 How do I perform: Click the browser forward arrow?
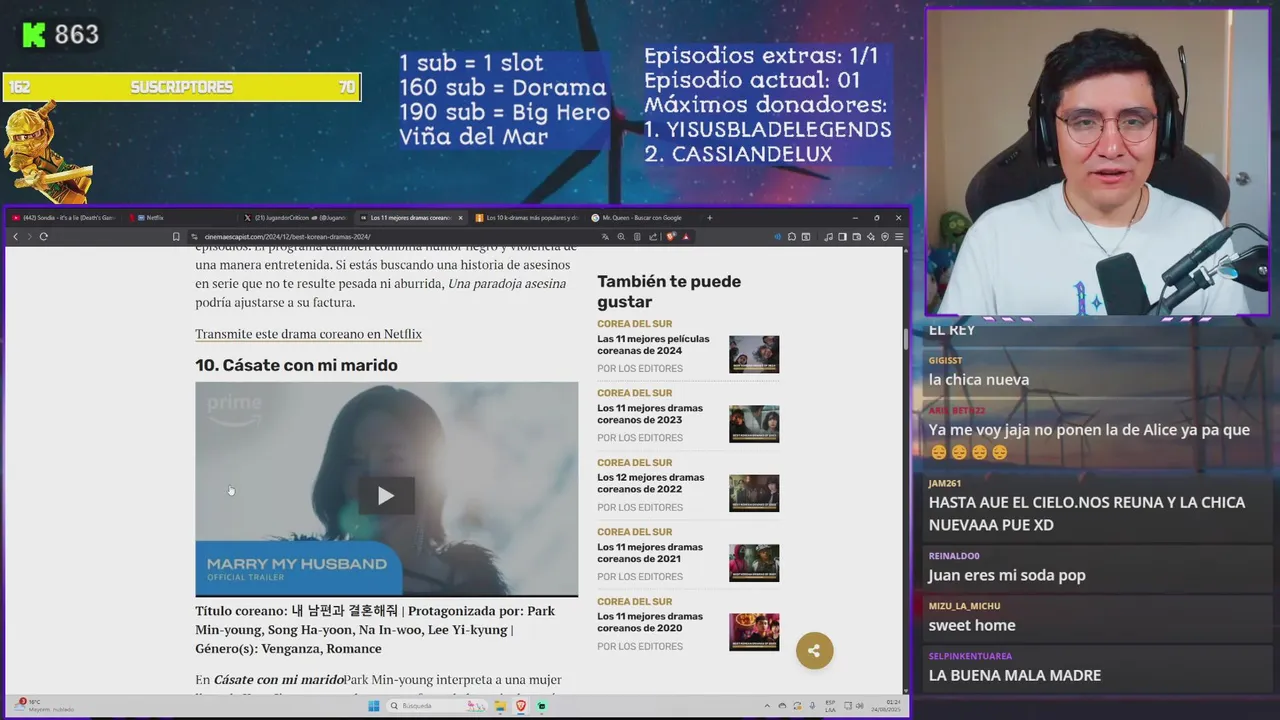[x=29, y=237]
